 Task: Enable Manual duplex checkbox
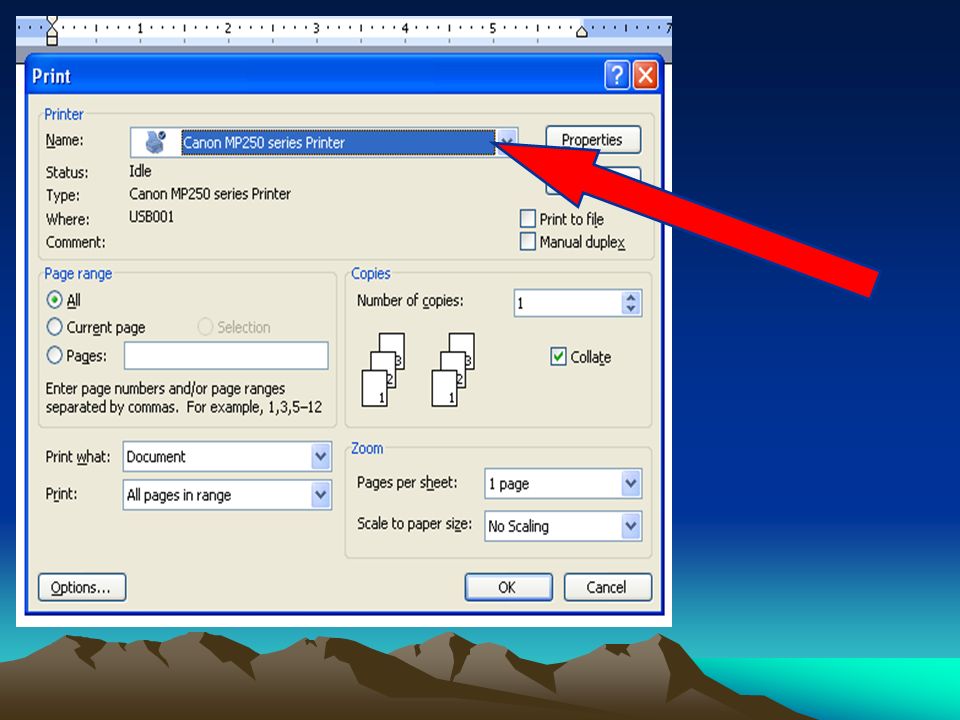pos(527,242)
